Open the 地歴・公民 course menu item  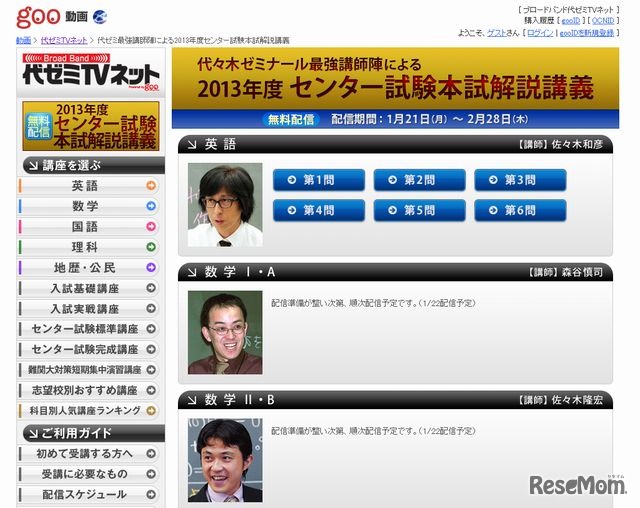[89, 268]
